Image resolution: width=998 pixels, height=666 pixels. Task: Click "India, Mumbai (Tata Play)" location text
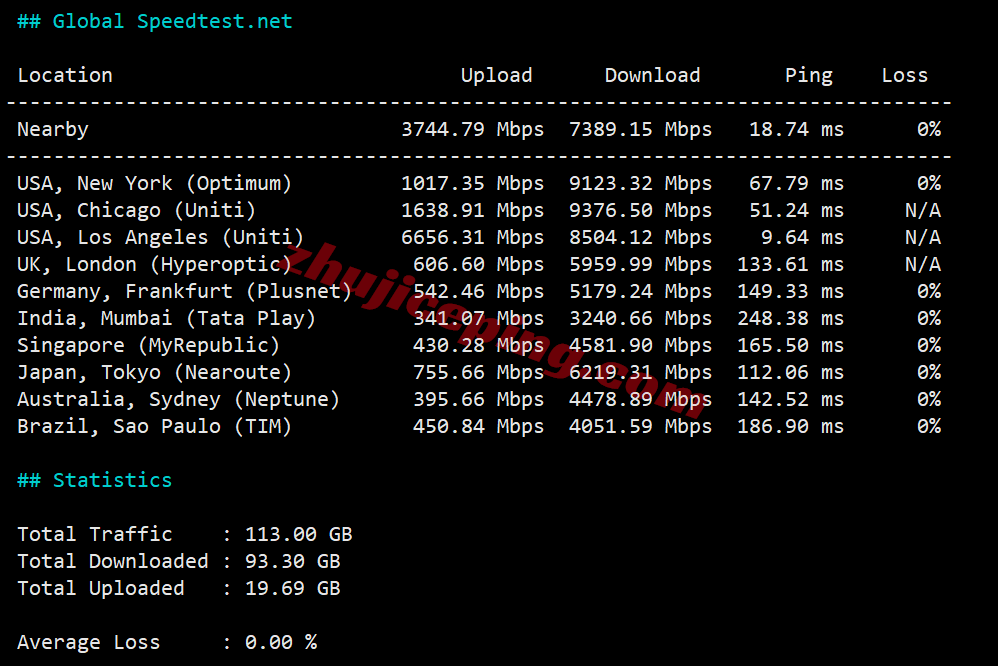coord(167,318)
